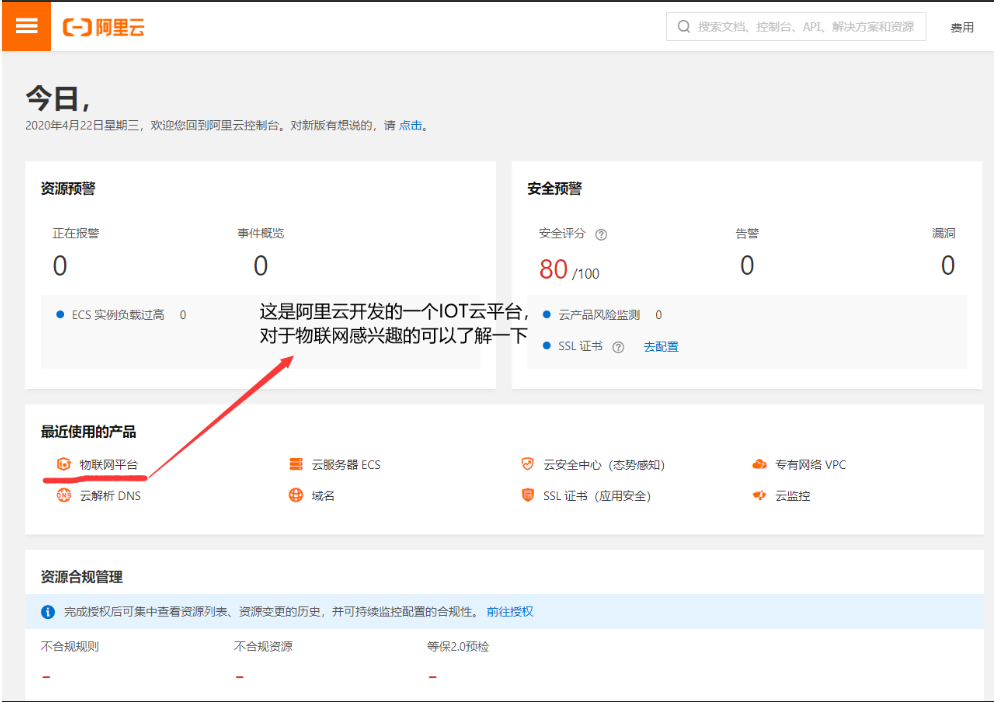
Task: Open the 域名 product
Action: point(323,496)
